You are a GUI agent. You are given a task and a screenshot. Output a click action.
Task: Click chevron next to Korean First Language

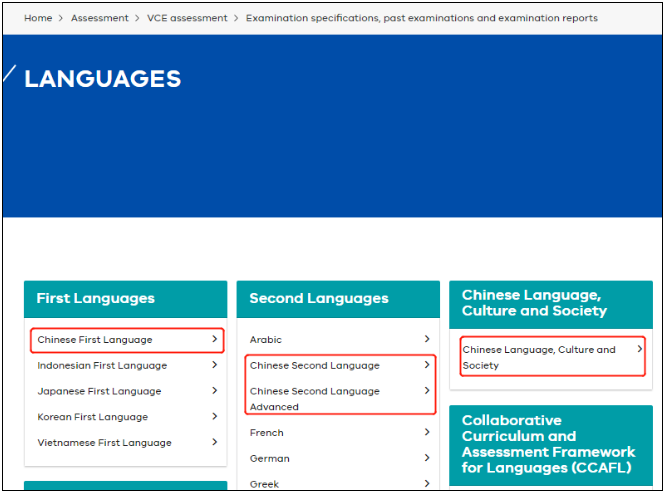pos(215,416)
